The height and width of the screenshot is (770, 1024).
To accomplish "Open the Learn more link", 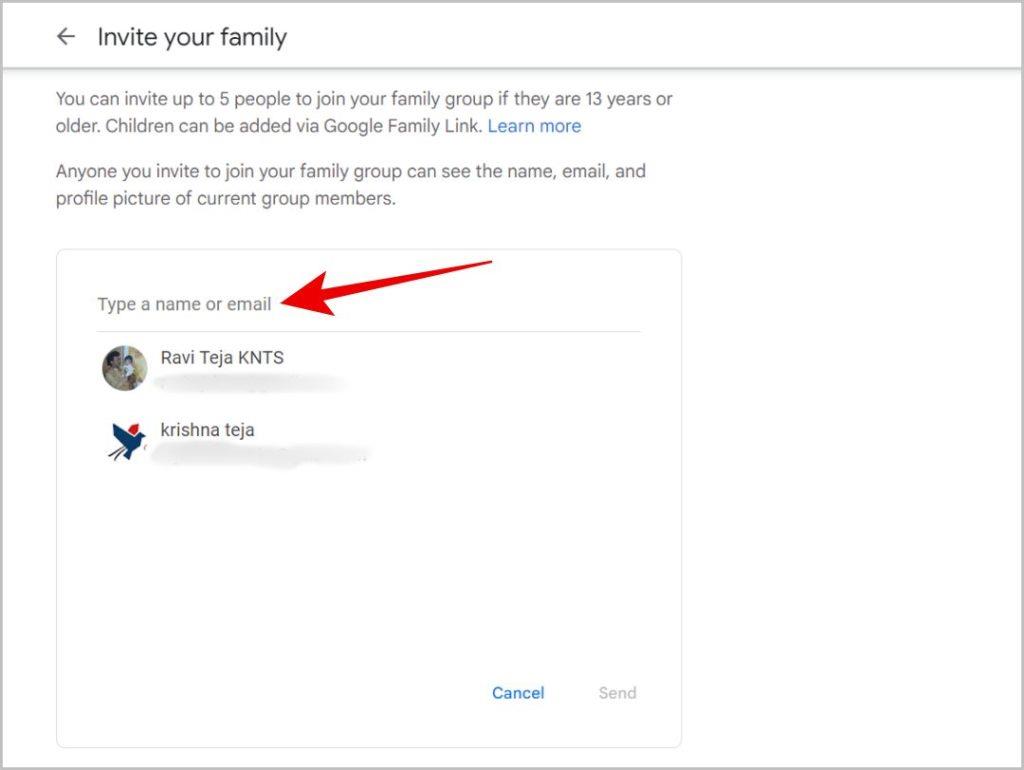I will [x=534, y=126].
